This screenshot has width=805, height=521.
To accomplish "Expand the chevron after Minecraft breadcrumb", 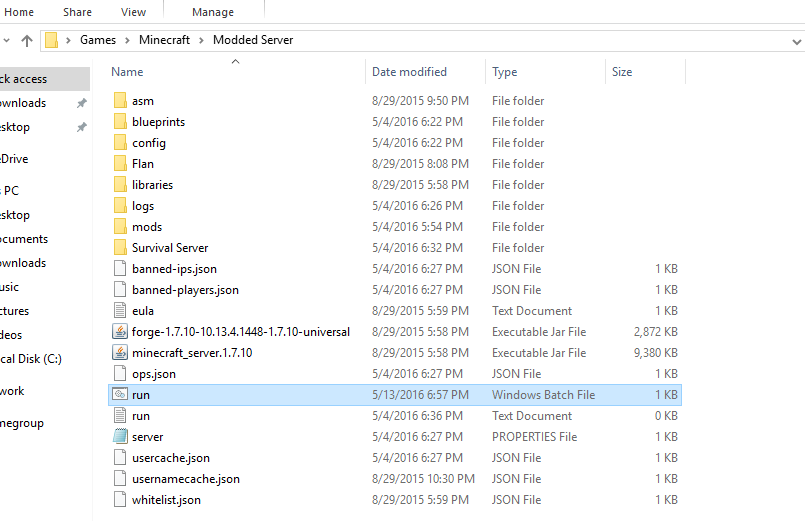I will [x=201, y=40].
